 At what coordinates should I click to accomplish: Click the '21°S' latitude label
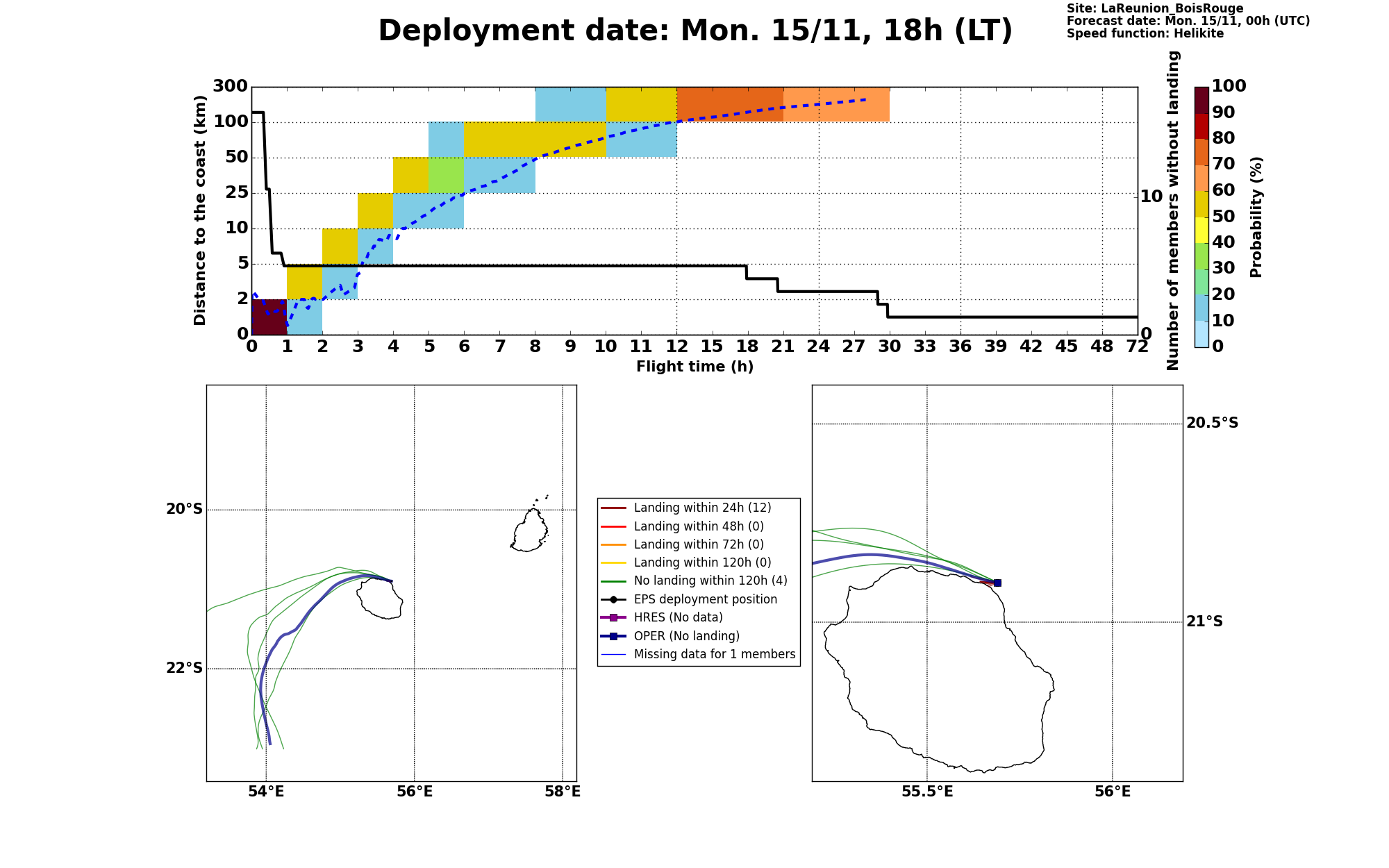(x=1204, y=622)
